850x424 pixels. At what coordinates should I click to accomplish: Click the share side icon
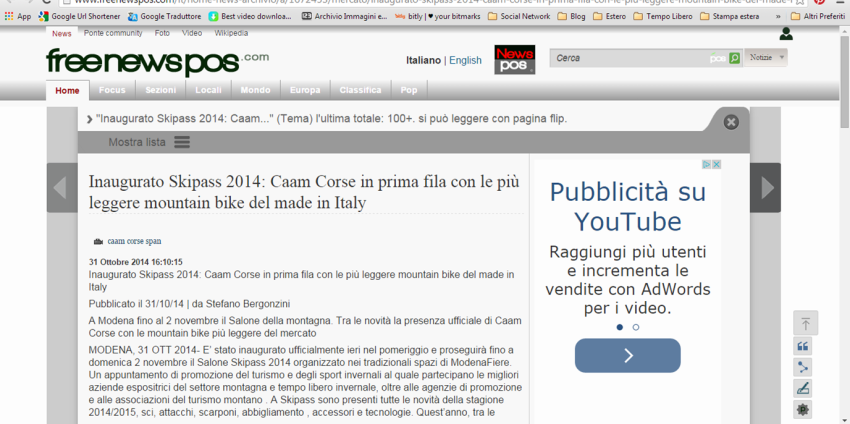[x=803, y=367]
